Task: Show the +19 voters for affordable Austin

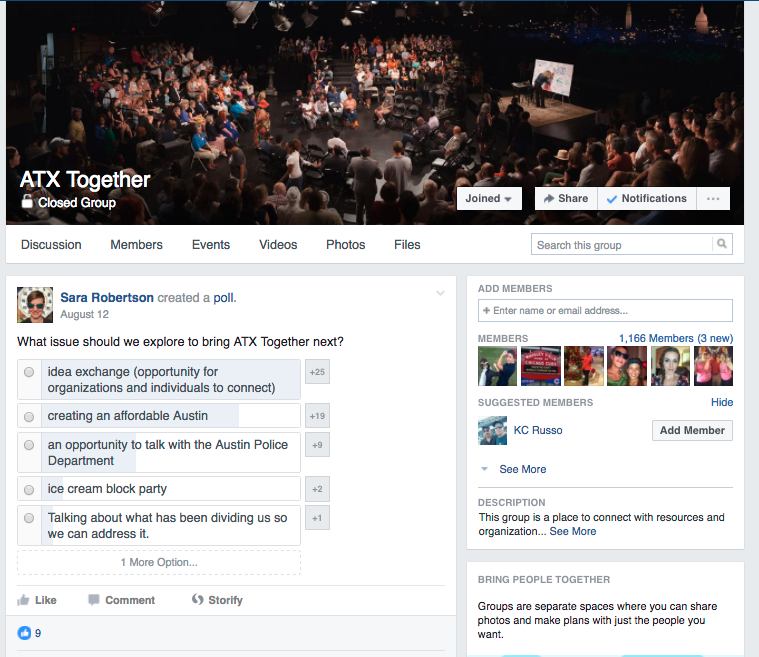Action: click(317, 415)
